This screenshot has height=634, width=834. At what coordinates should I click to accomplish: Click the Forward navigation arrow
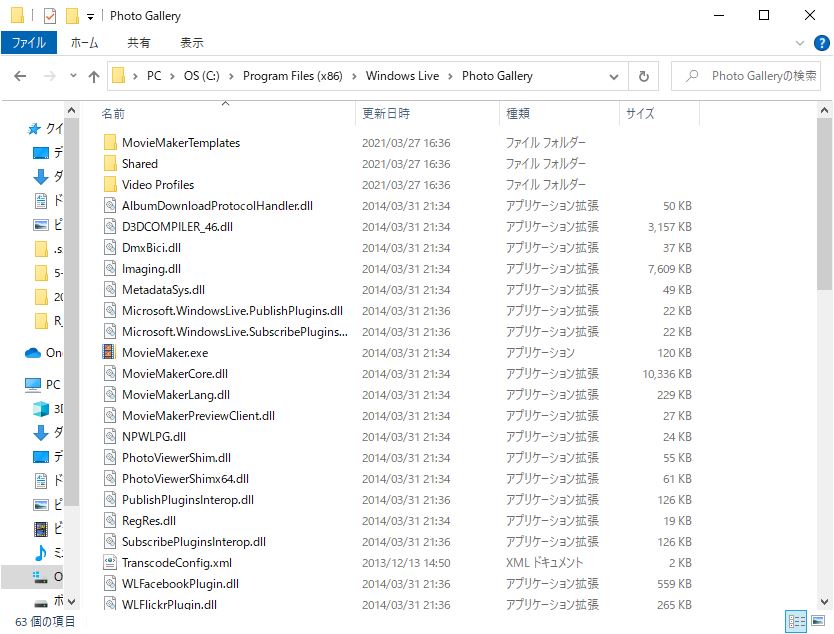pyautogui.click(x=49, y=77)
